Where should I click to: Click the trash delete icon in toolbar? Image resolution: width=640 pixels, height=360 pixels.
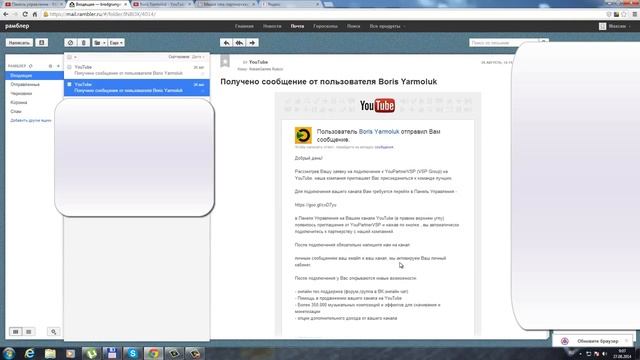pos(84,43)
